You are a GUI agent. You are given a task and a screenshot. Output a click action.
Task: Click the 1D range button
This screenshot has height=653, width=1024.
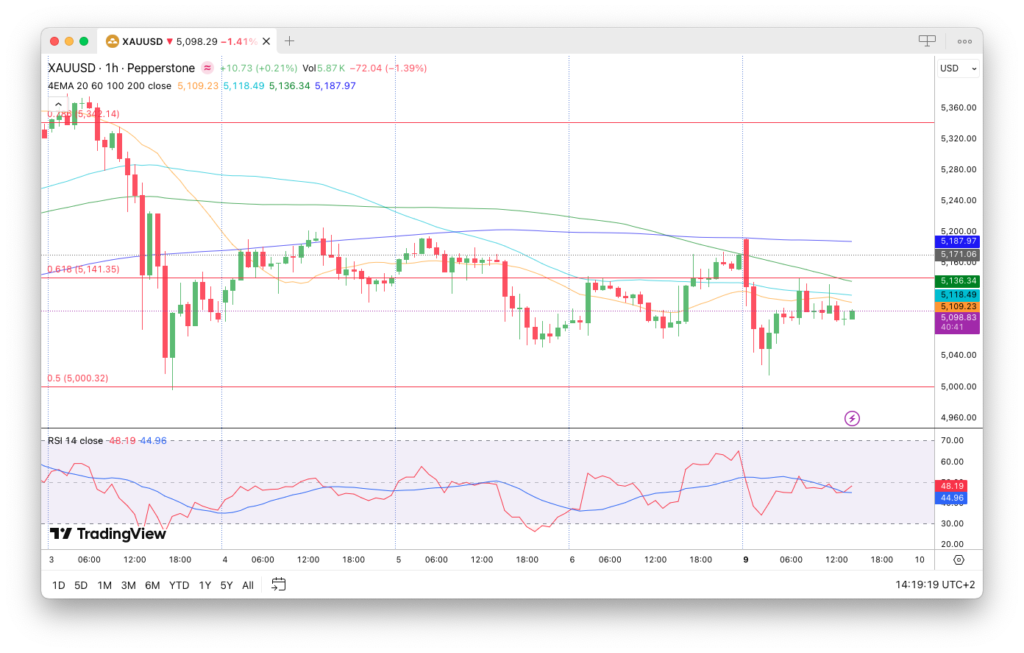point(57,584)
